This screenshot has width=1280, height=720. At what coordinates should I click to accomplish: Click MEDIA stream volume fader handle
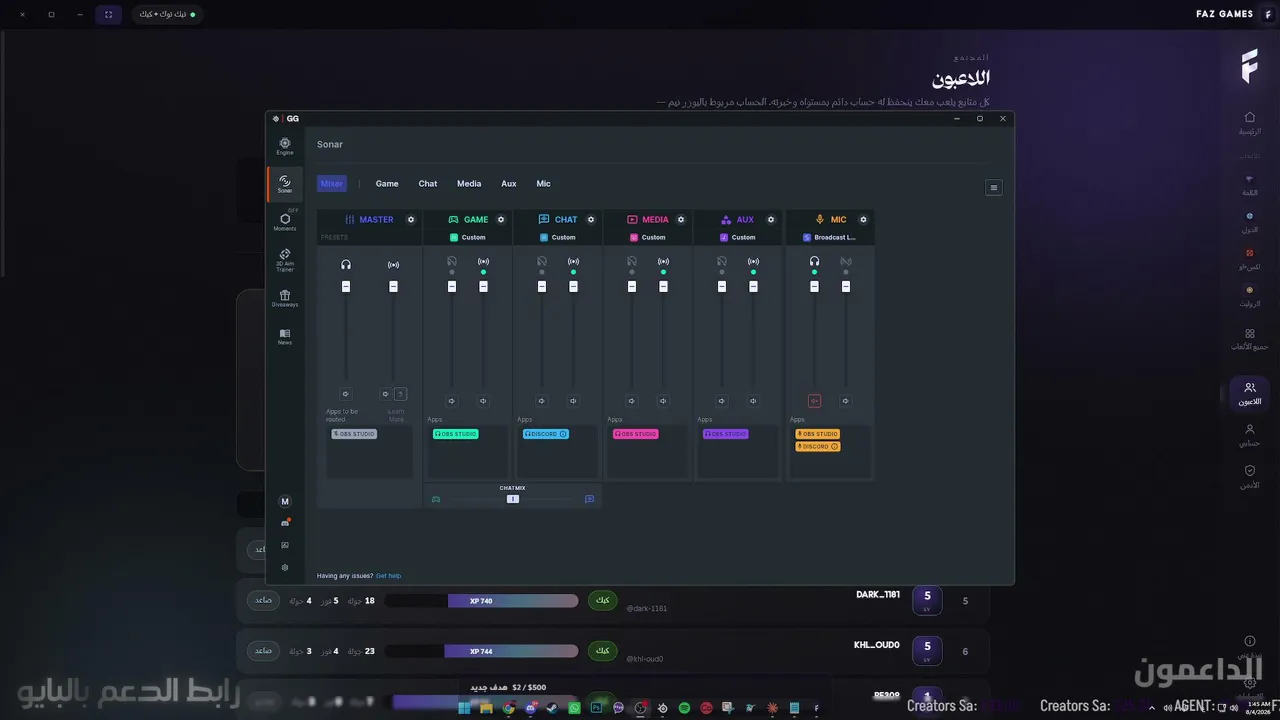(663, 286)
